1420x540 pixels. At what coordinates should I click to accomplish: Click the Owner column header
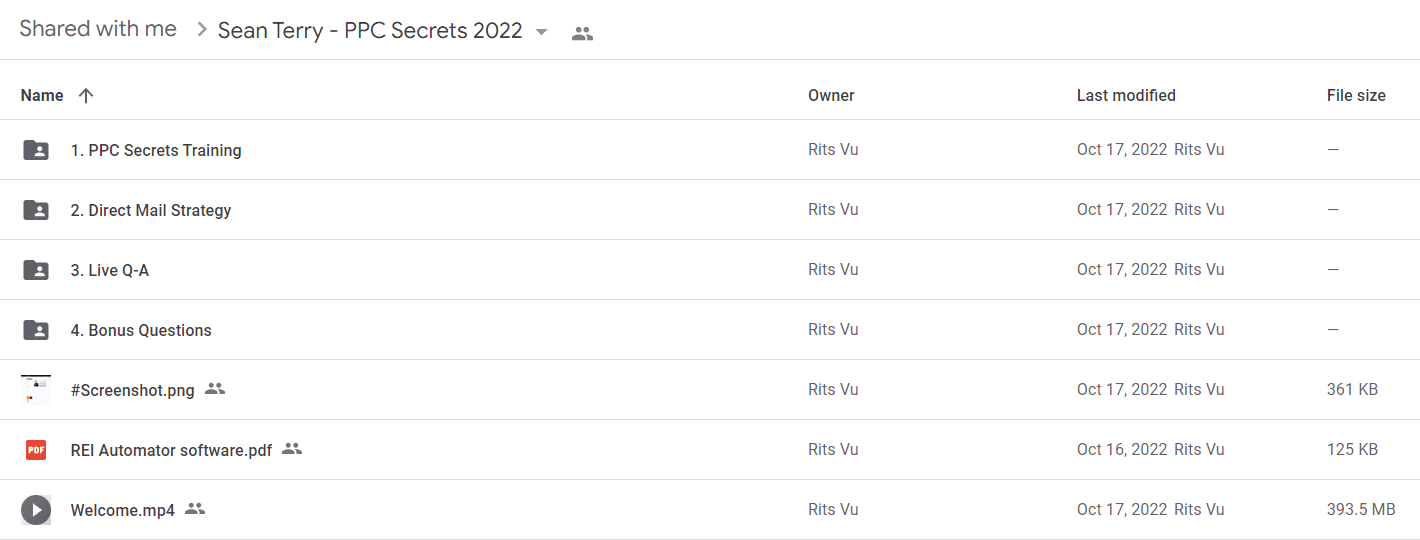pos(831,96)
